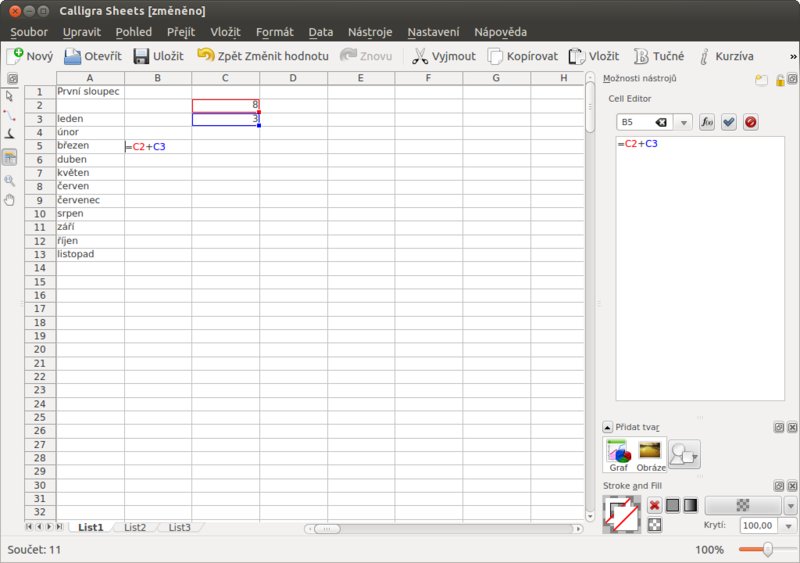Image resolution: width=800 pixels, height=563 pixels.
Task: Close the Přidat tvar docker
Action: (x=792, y=427)
